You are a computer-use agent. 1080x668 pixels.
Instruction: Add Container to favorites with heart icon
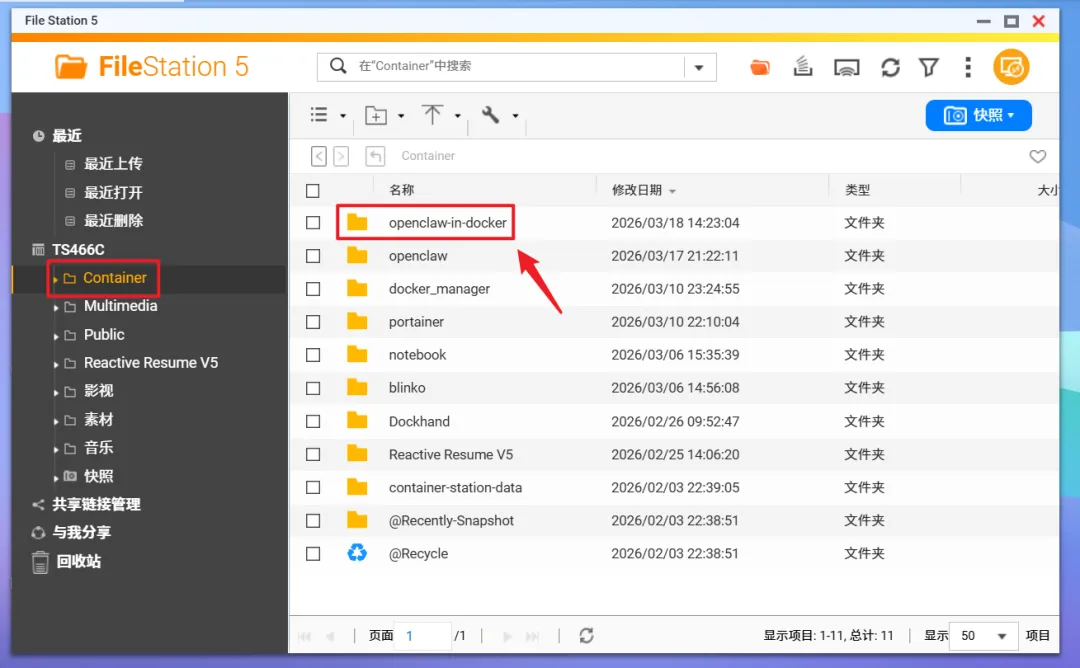pyautogui.click(x=1037, y=156)
